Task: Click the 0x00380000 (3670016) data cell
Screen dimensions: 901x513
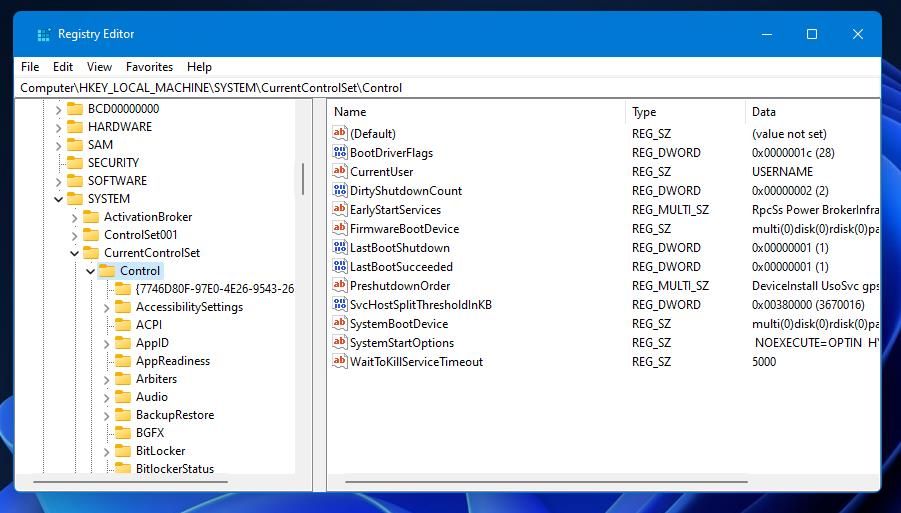Action: [x=808, y=304]
